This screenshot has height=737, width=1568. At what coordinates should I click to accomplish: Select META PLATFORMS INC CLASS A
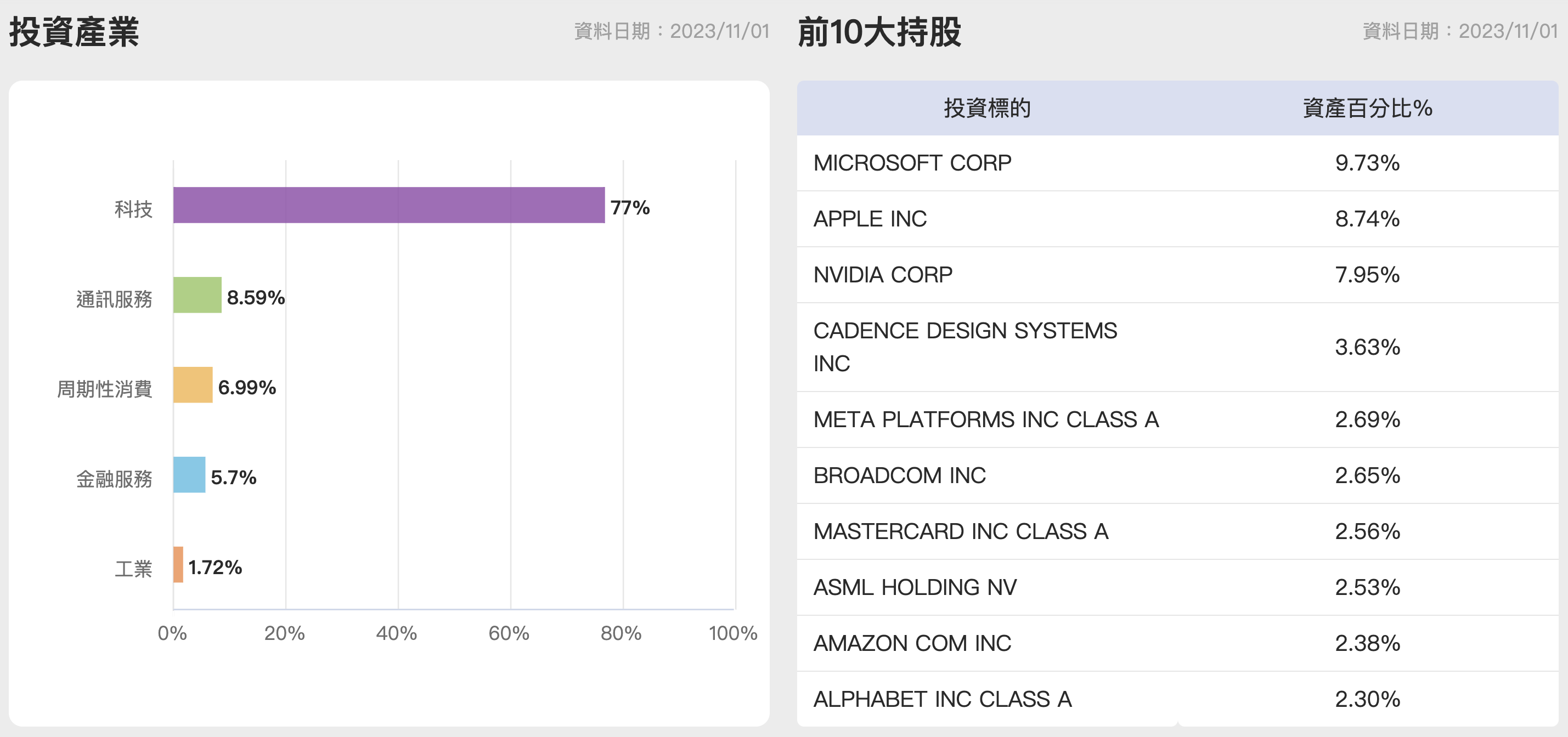tap(985, 420)
